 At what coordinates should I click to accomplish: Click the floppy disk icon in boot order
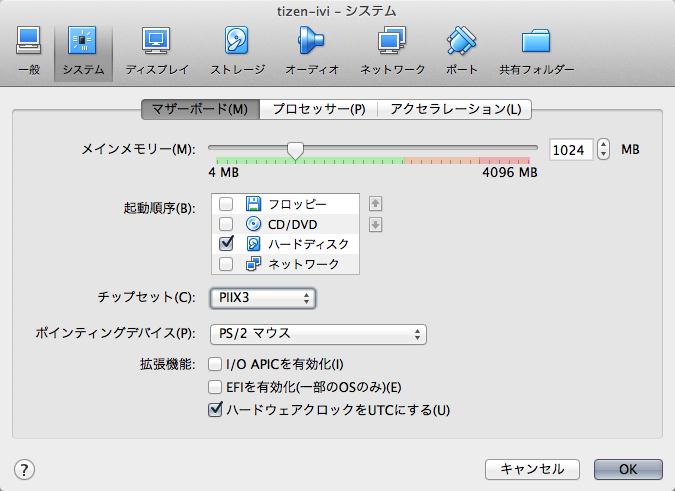253,204
